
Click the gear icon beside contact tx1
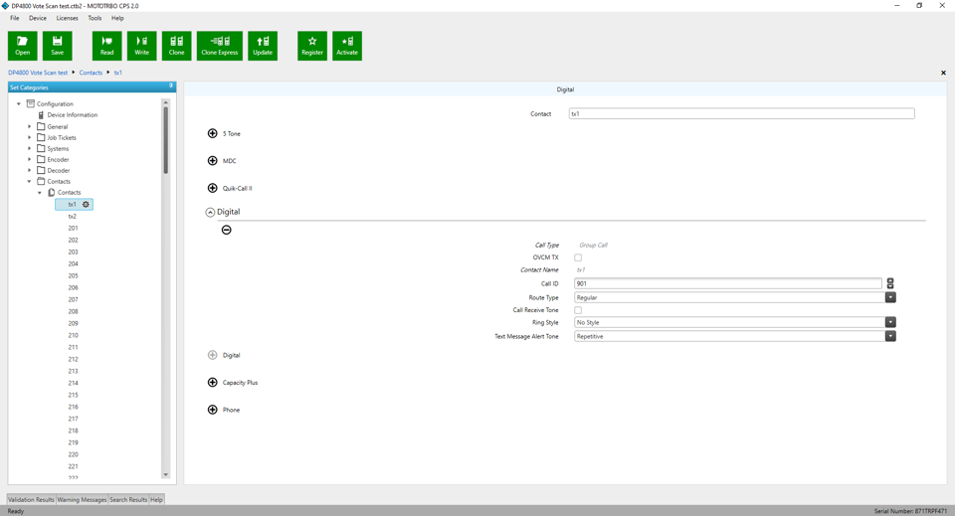86,204
